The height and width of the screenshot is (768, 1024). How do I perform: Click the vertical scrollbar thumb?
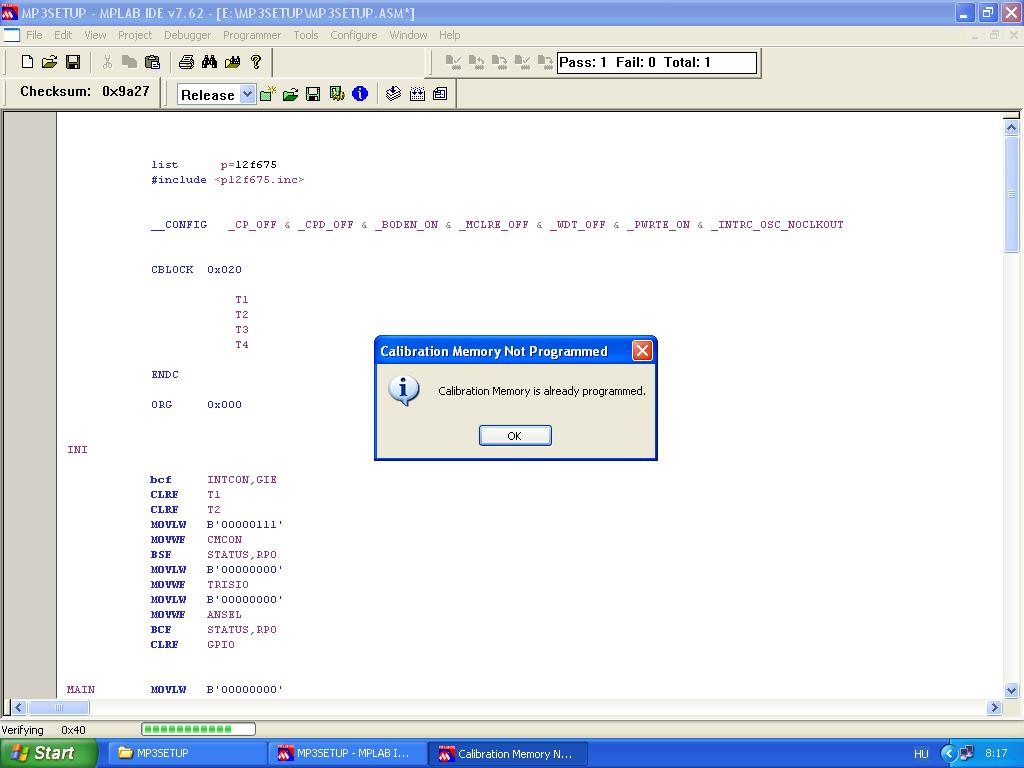click(x=1011, y=194)
